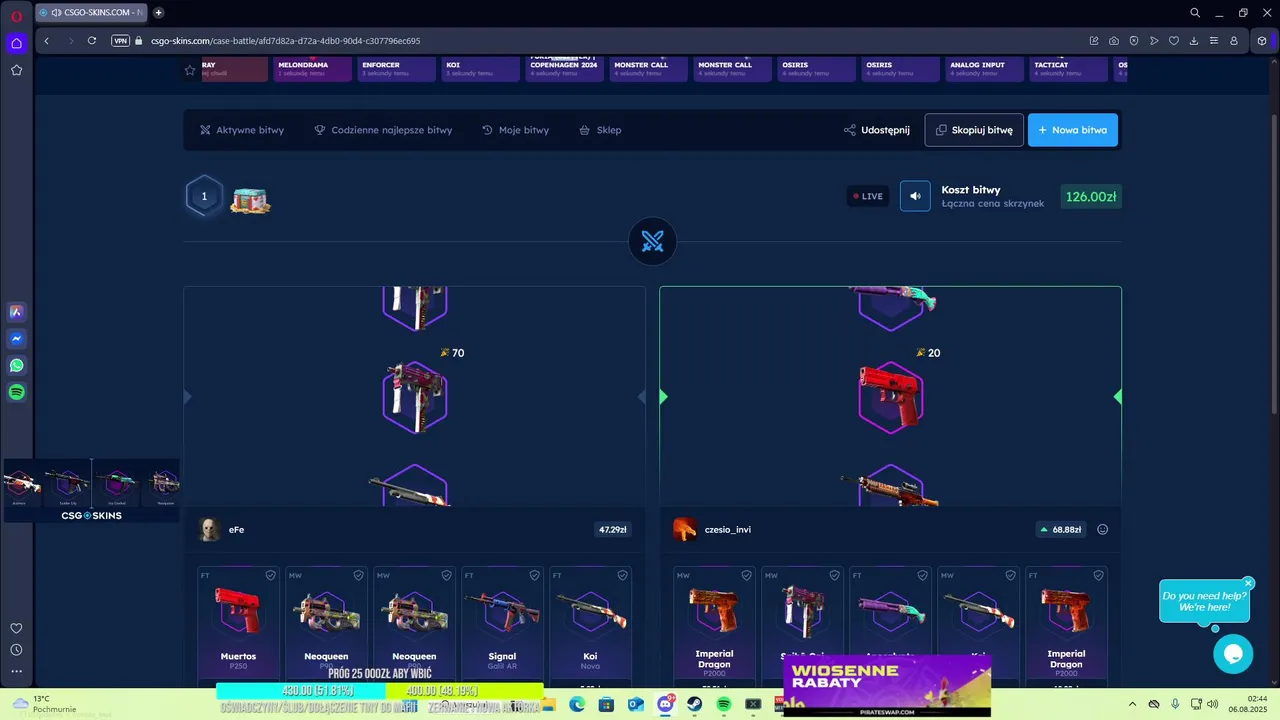1280x720 pixels.
Task: Open live chat support bubble
Action: pyautogui.click(x=1233, y=654)
